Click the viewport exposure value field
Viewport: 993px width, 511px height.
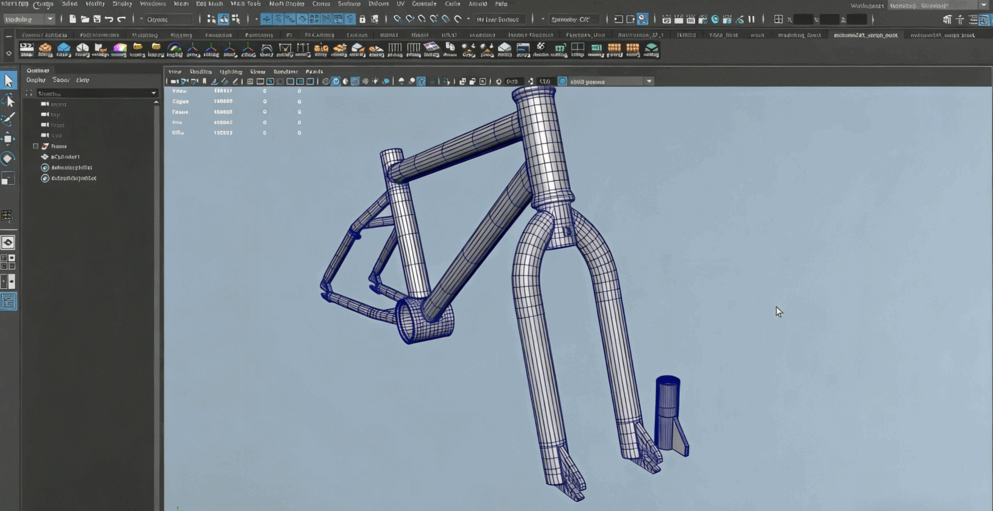(512, 81)
